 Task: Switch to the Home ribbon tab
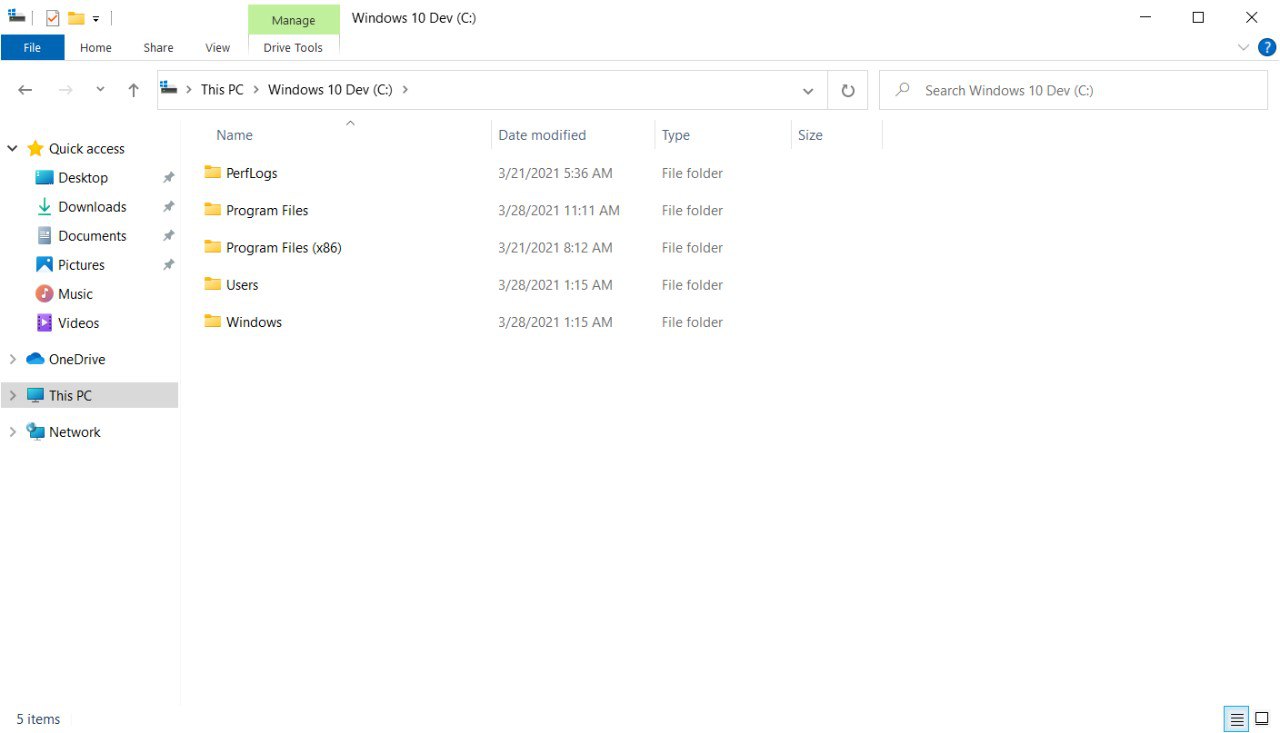point(96,47)
